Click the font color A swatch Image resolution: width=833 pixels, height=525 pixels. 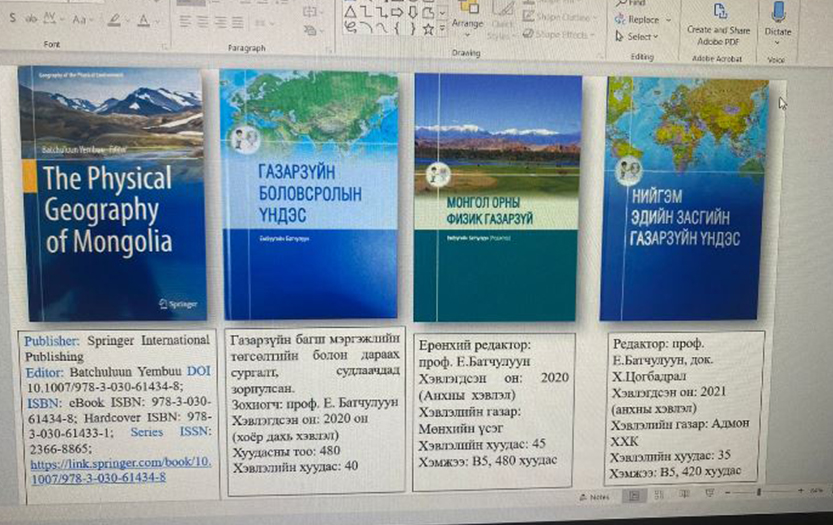(143, 20)
